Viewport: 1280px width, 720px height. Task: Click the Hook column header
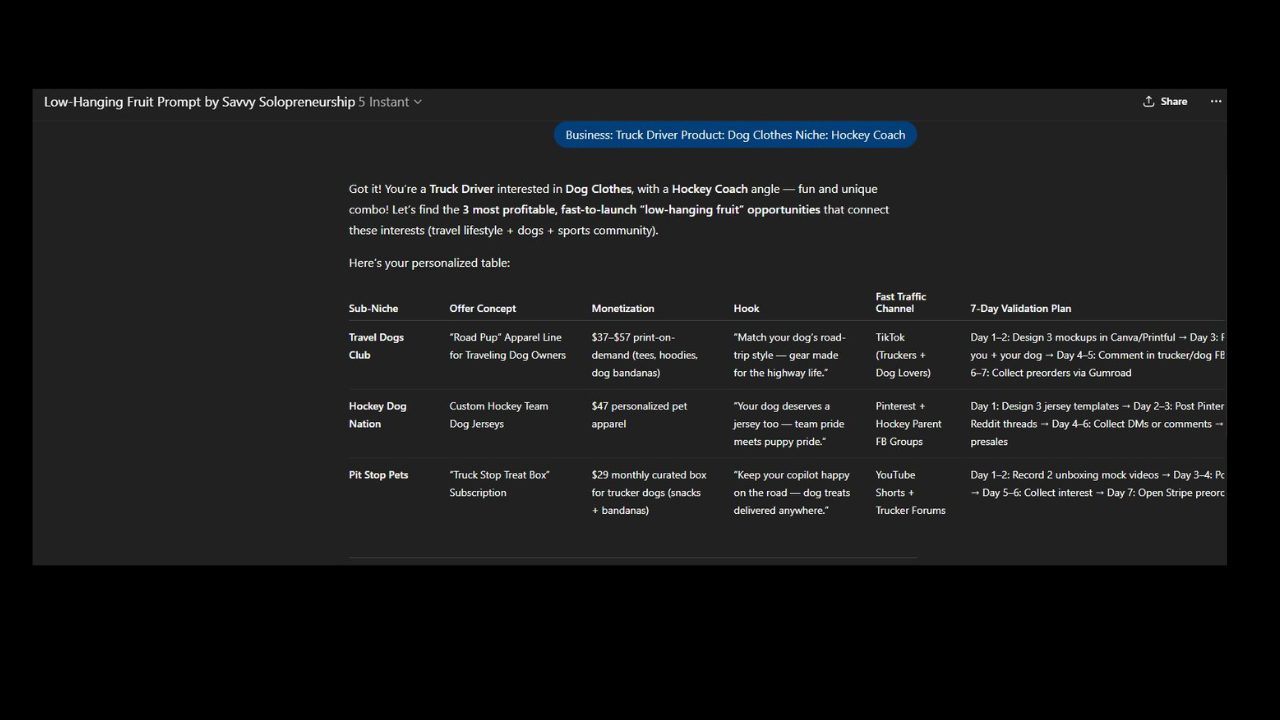[x=746, y=309]
